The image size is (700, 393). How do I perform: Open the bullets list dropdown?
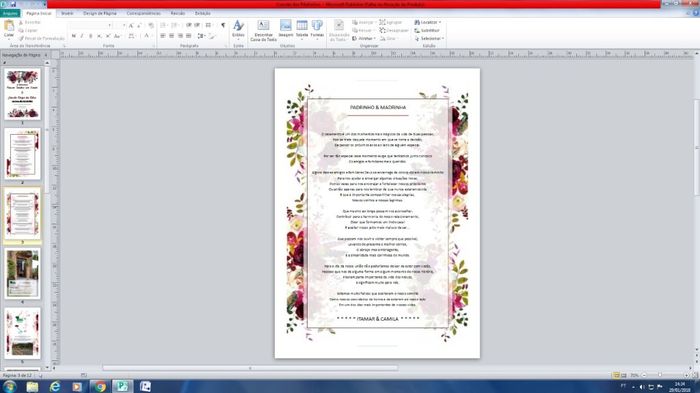(164, 25)
